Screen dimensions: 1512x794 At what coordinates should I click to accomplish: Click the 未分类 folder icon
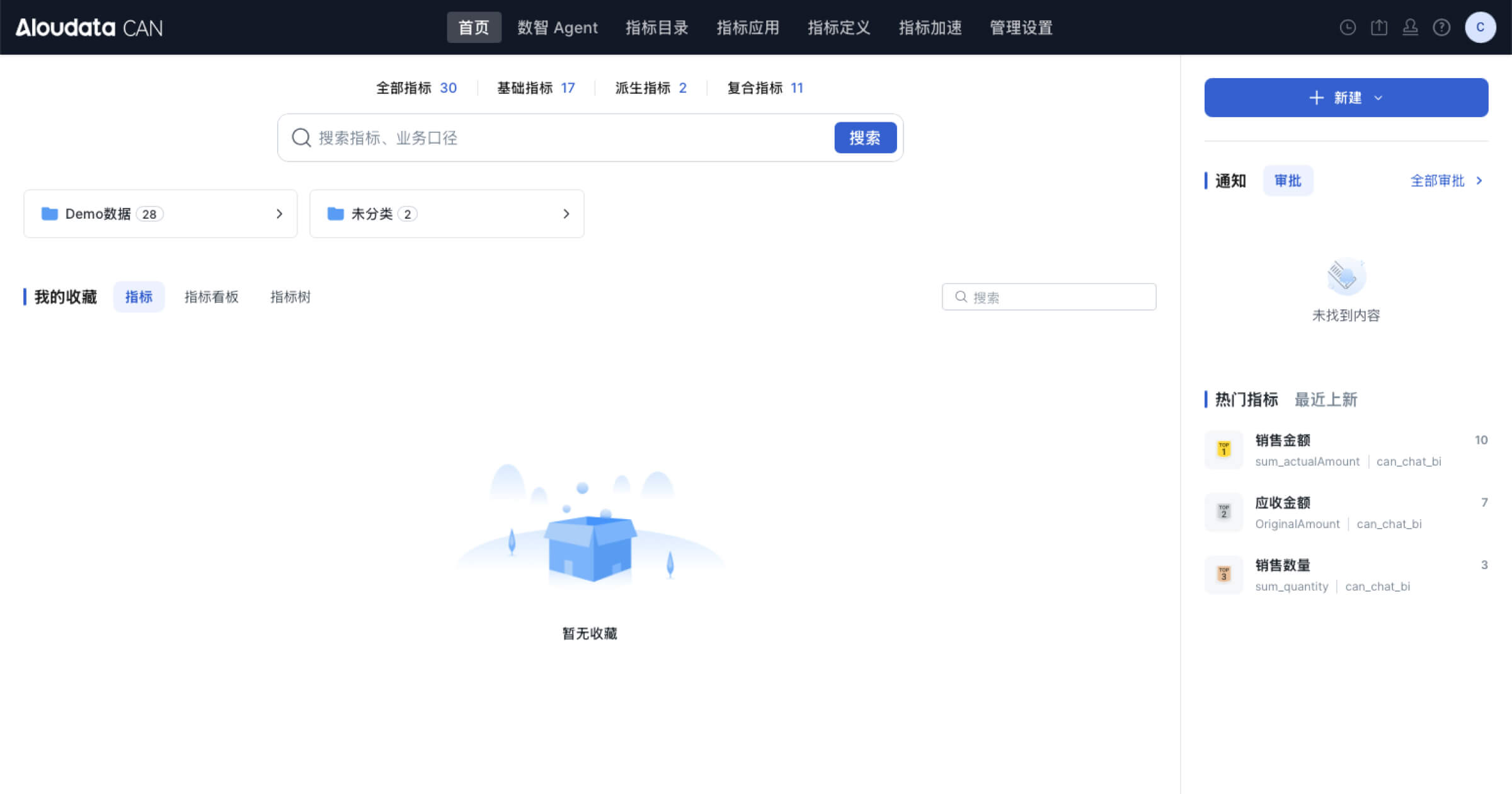pos(336,214)
